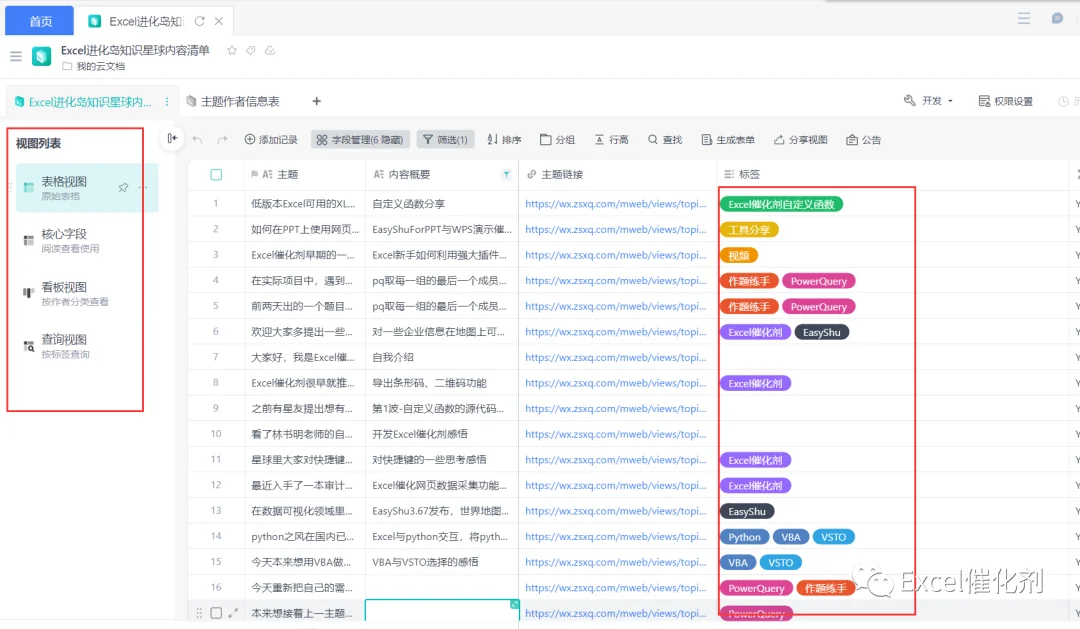The image size is (1080, 629).
Task: Collapse the view list panel
Action: pyautogui.click(x=172, y=138)
